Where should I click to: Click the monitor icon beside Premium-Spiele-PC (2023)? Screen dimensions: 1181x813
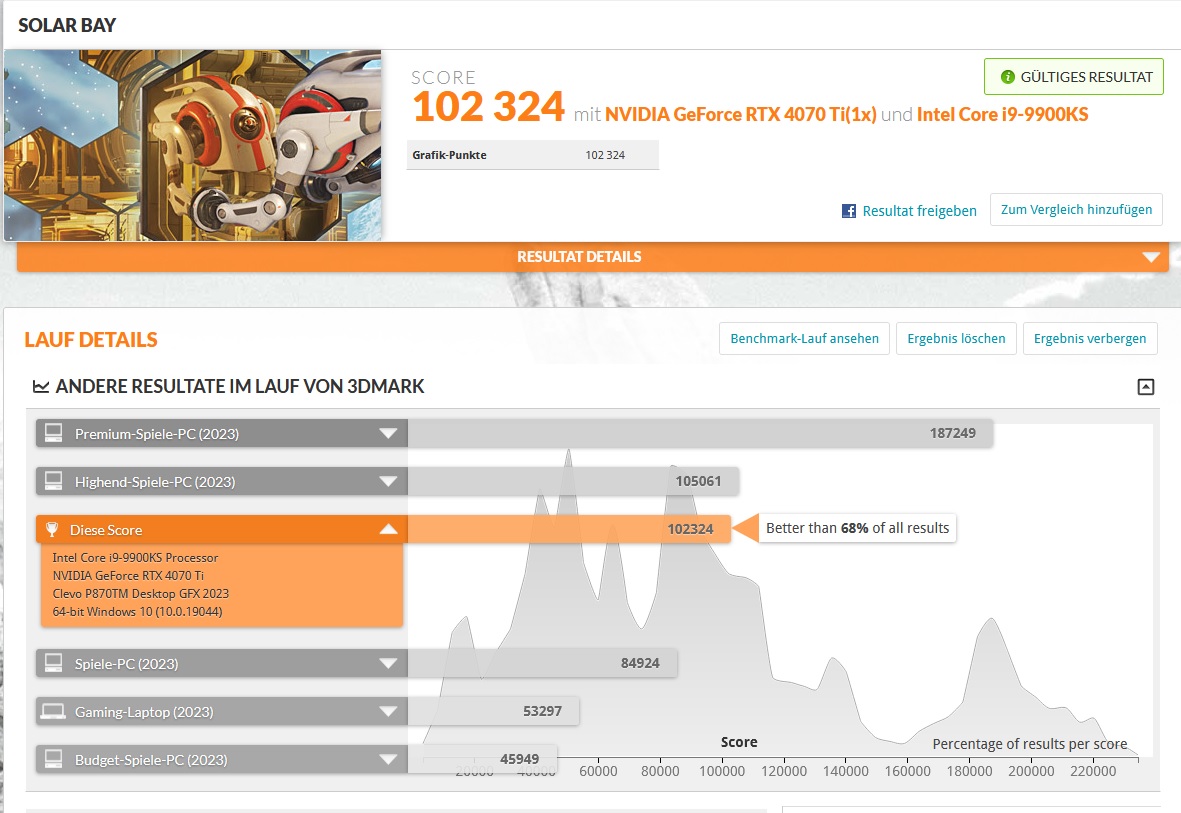pyautogui.click(x=53, y=433)
